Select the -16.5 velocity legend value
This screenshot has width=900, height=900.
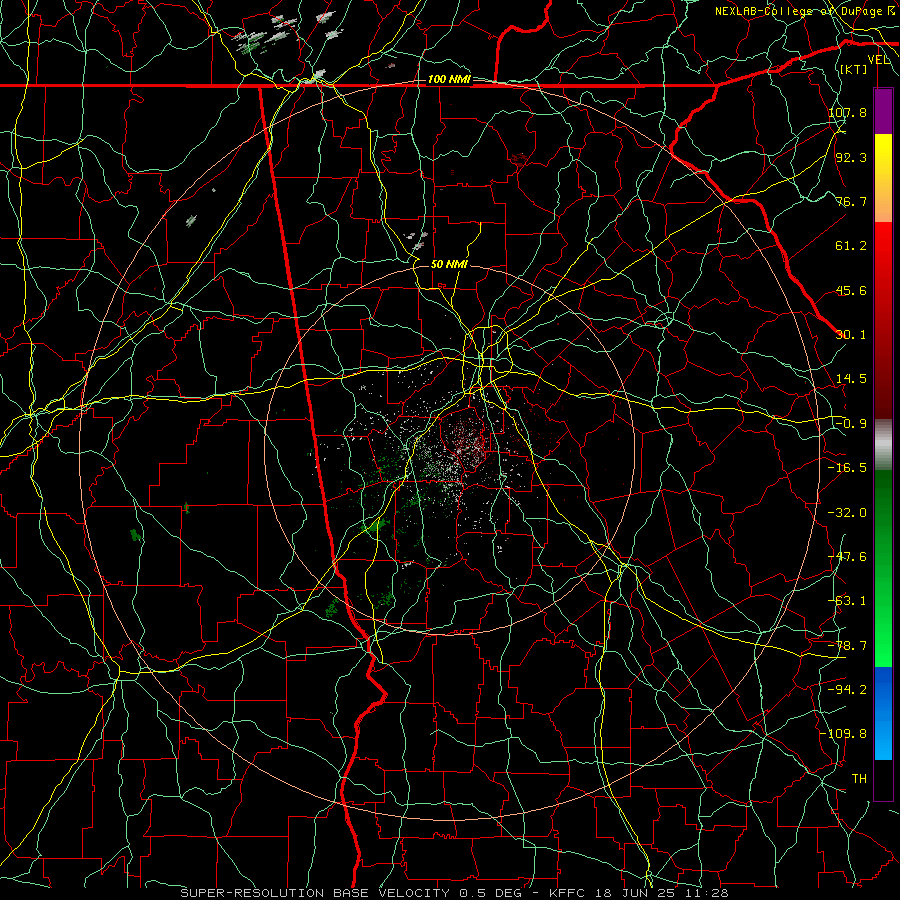pos(847,468)
